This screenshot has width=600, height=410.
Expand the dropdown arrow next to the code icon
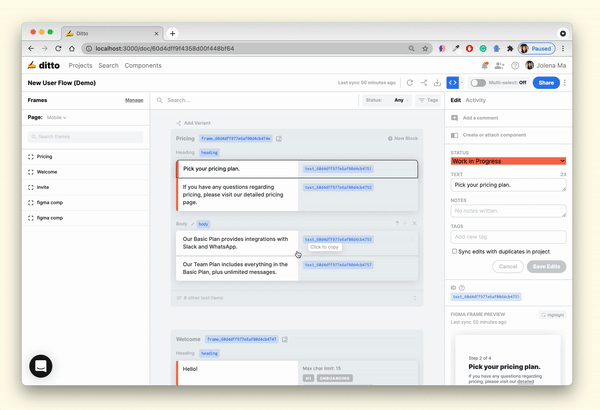462,83
